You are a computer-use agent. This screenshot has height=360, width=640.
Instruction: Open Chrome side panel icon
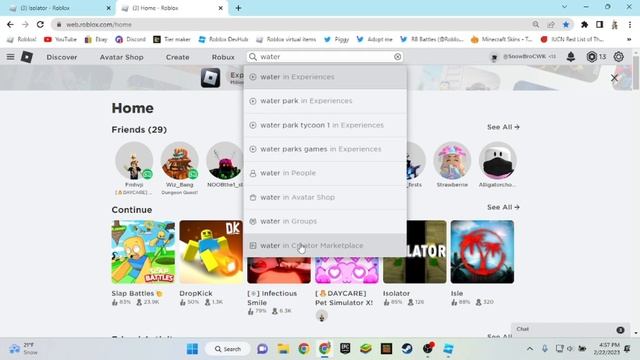(600, 24)
